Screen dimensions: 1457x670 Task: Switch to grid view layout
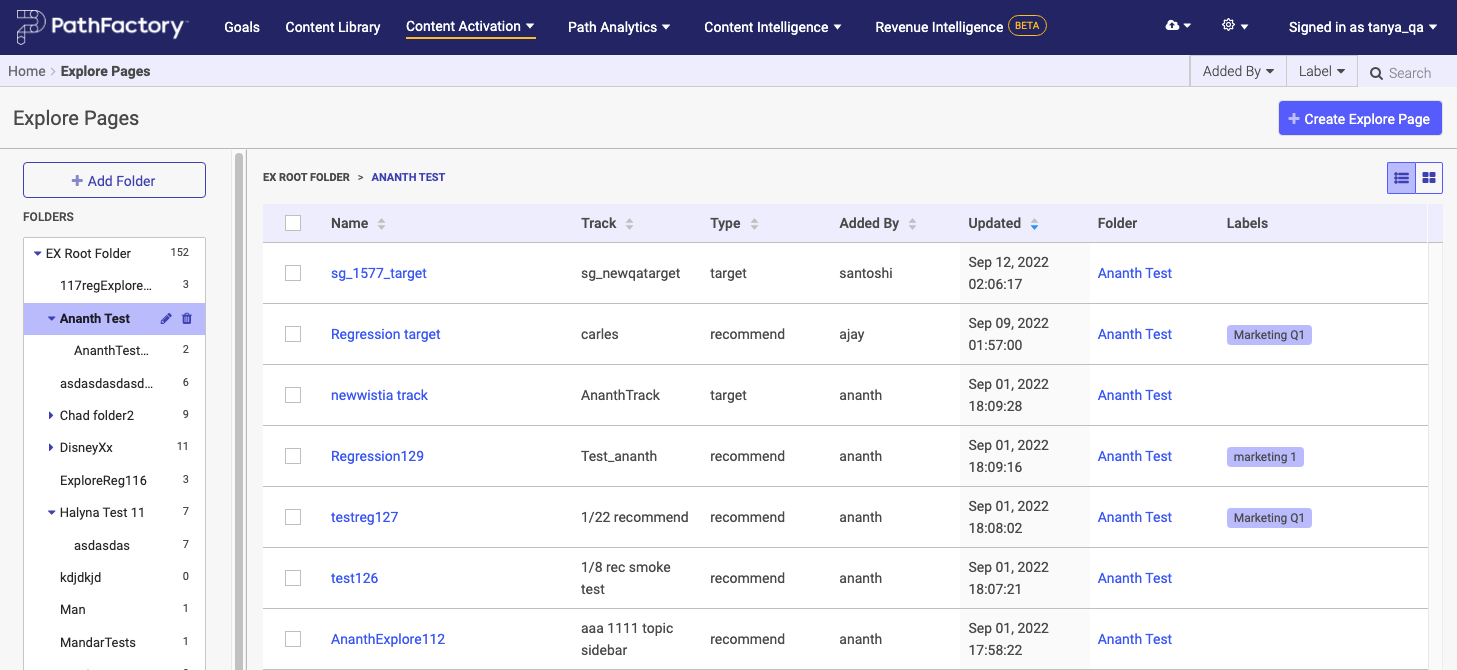coord(1429,178)
